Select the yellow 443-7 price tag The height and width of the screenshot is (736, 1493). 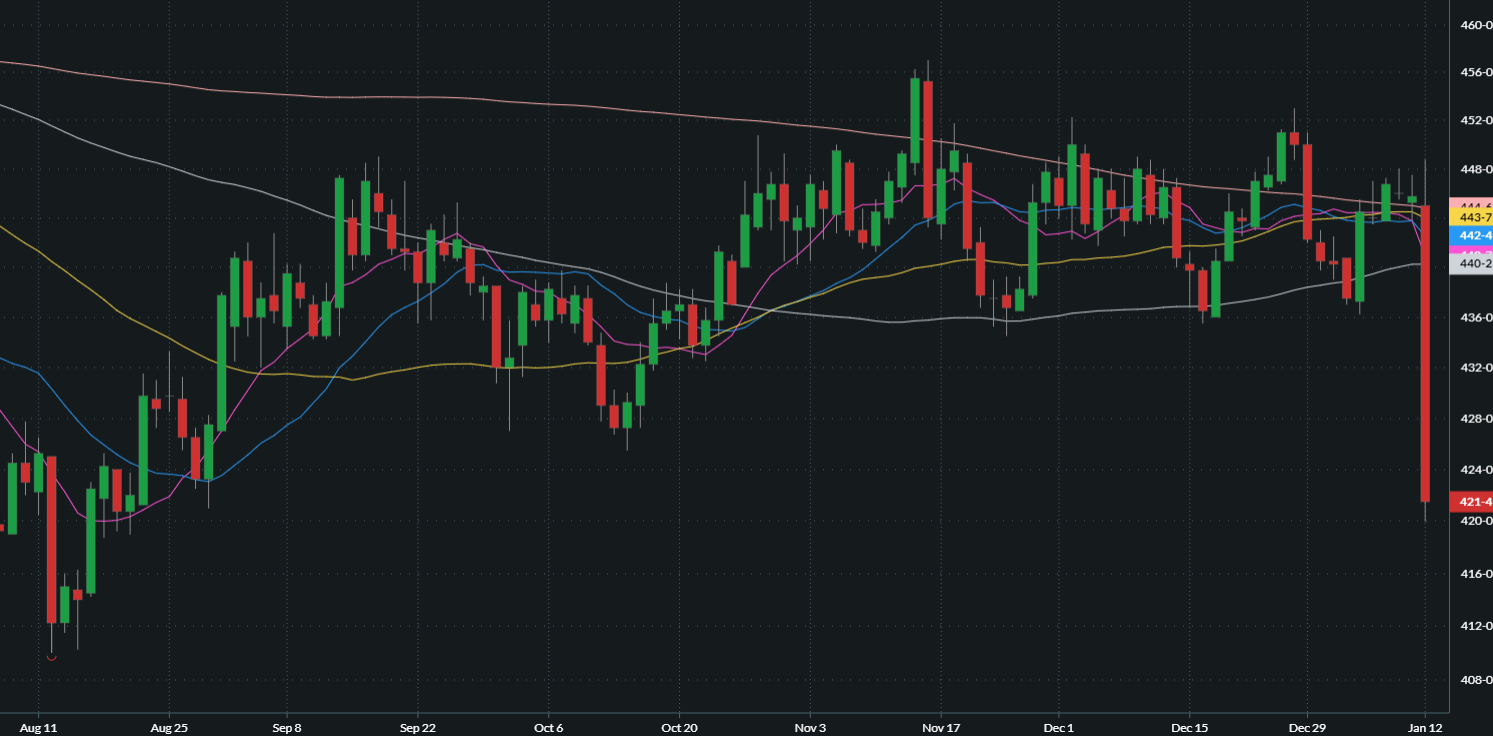(1471, 217)
